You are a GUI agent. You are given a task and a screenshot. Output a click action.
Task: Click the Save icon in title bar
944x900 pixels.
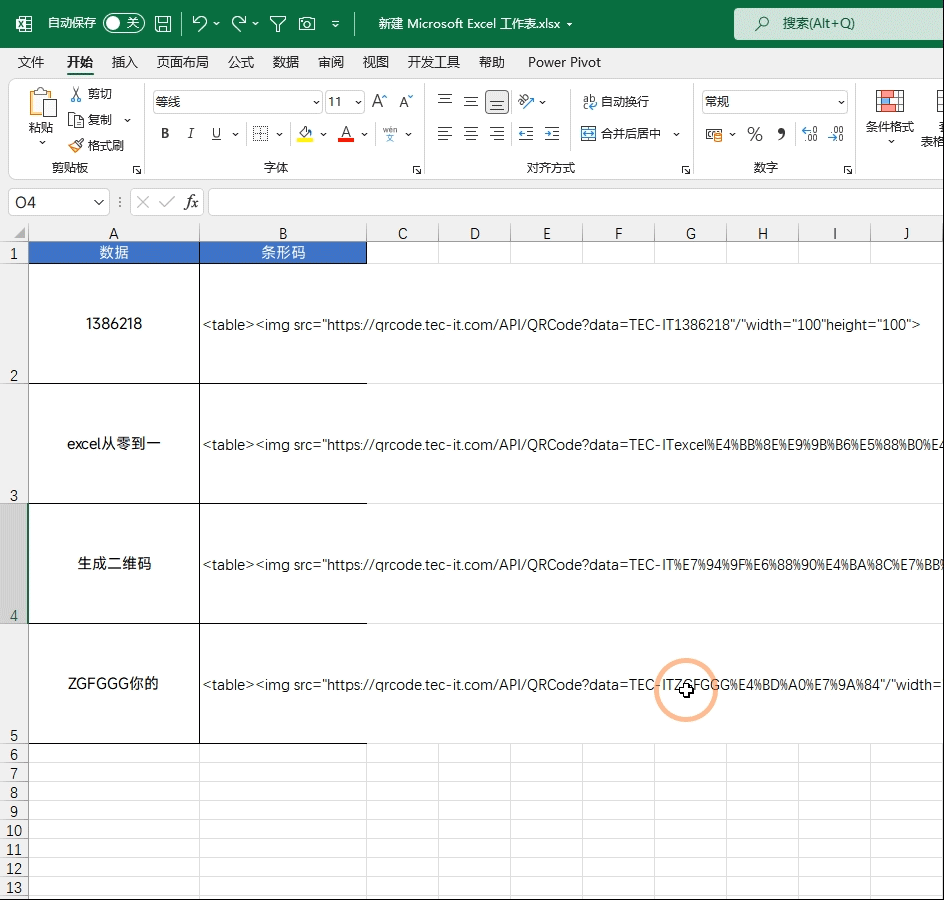(163, 23)
